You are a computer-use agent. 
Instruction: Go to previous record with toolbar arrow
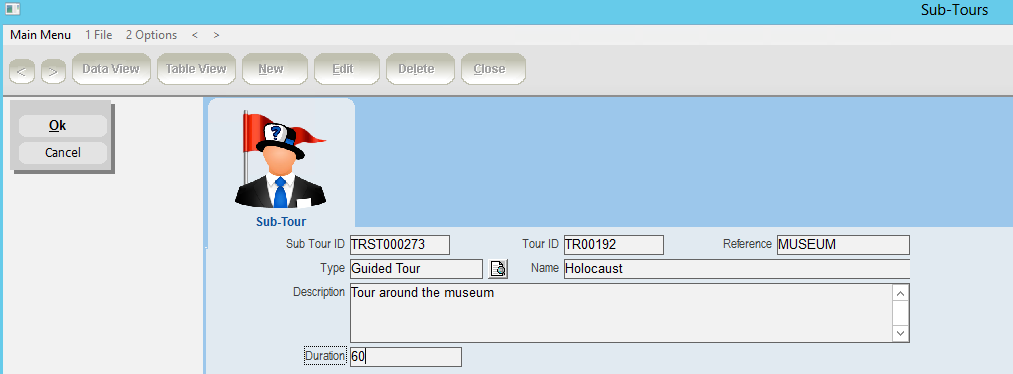[x=22, y=72]
